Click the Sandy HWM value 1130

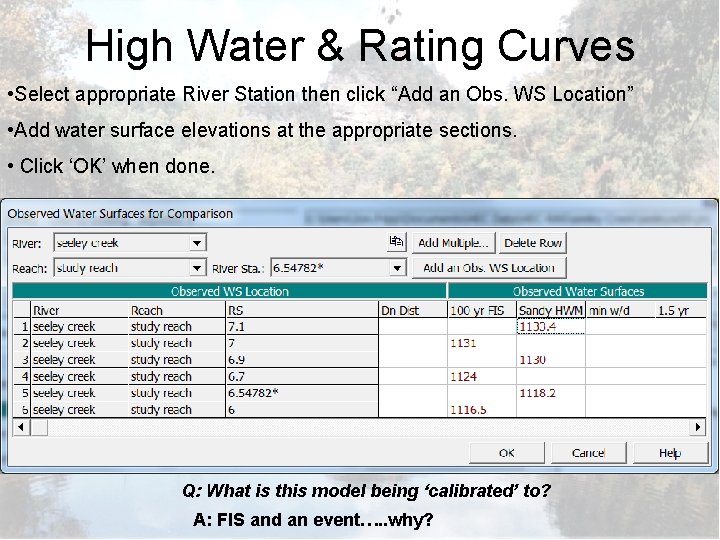pyautogui.click(x=551, y=360)
